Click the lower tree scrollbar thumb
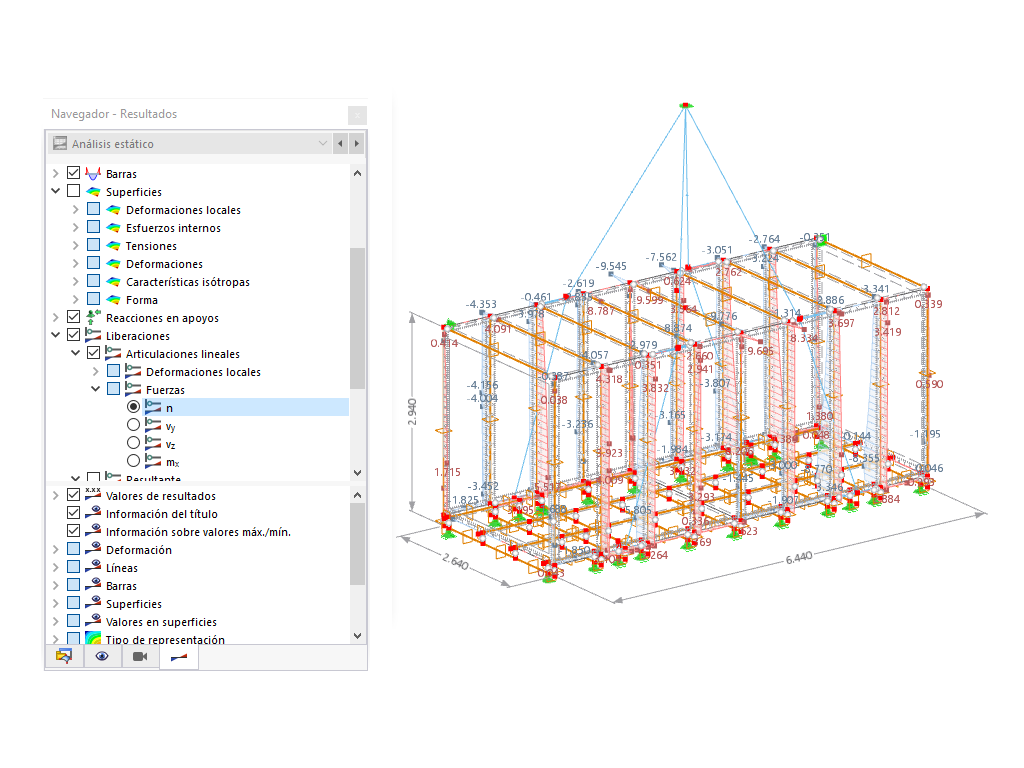1024x768 pixels. (357, 543)
